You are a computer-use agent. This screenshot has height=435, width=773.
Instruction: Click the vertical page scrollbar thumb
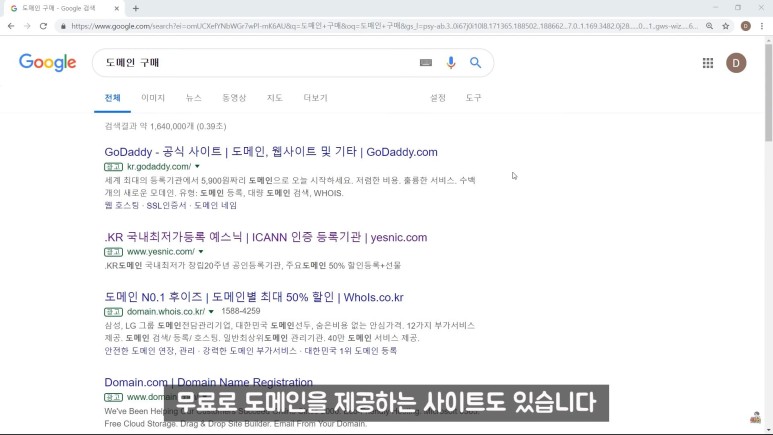click(x=768, y=93)
